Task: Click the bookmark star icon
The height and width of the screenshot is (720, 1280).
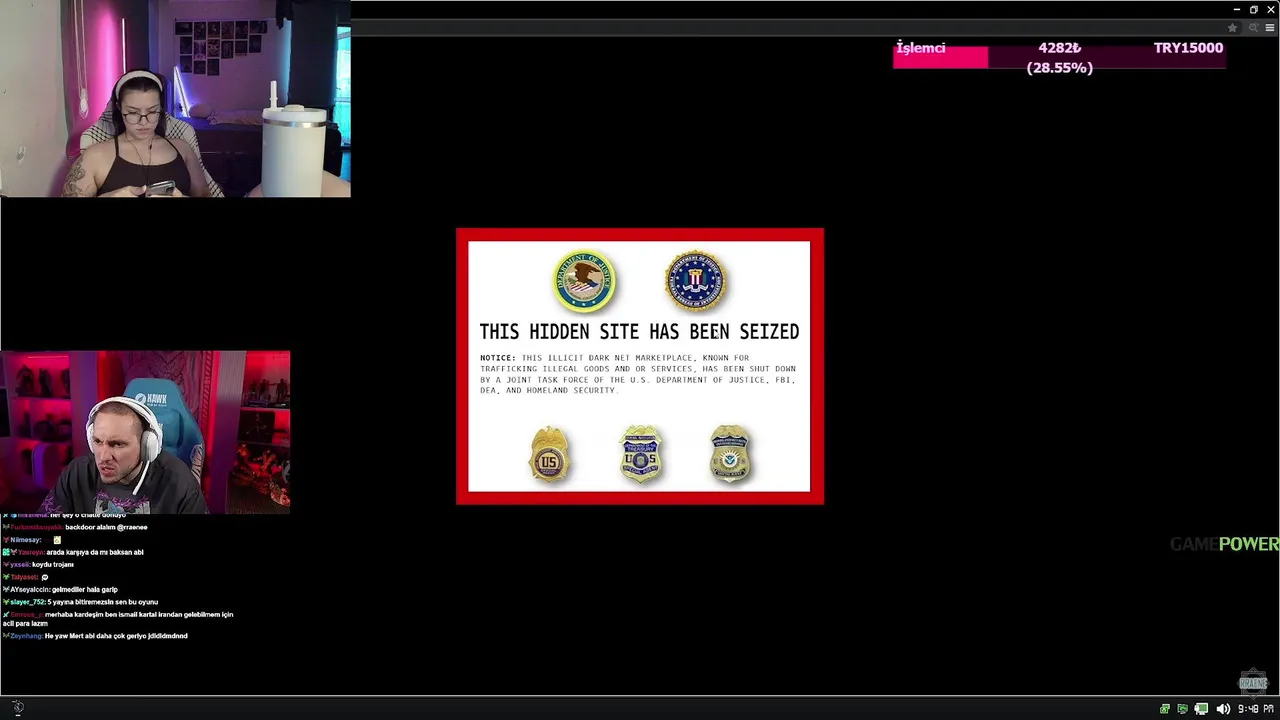Action: (1232, 28)
